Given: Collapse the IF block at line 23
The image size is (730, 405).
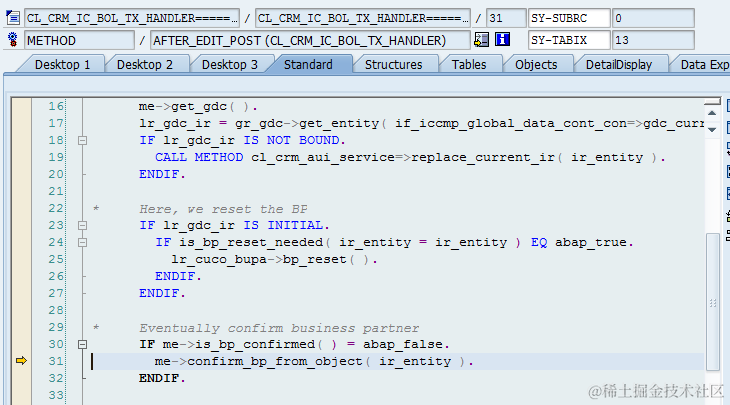Looking at the screenshot, I should [x=82, y=225].
